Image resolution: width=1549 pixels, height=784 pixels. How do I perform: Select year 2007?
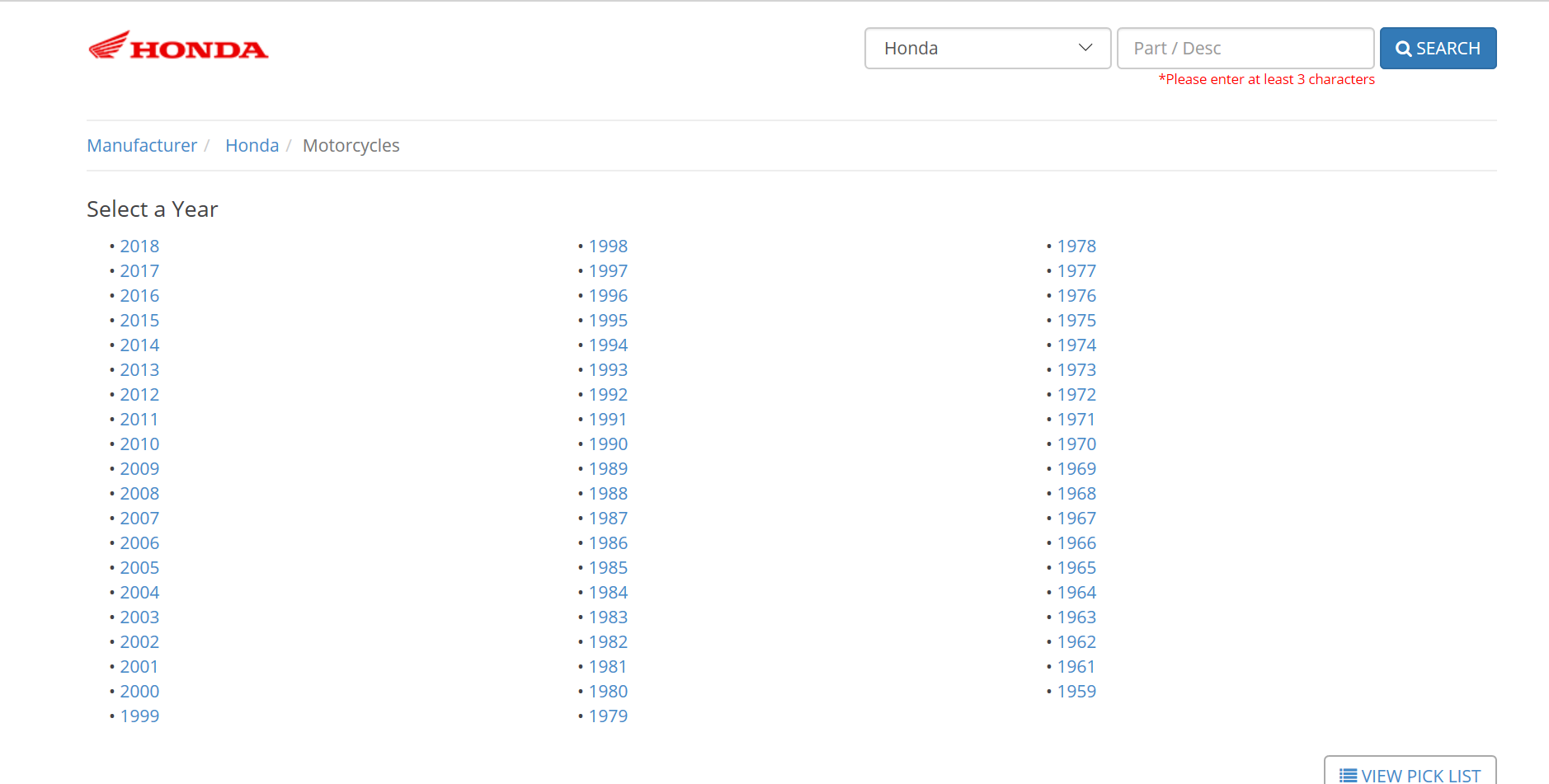pyautogui.click(x=139, y=519)
